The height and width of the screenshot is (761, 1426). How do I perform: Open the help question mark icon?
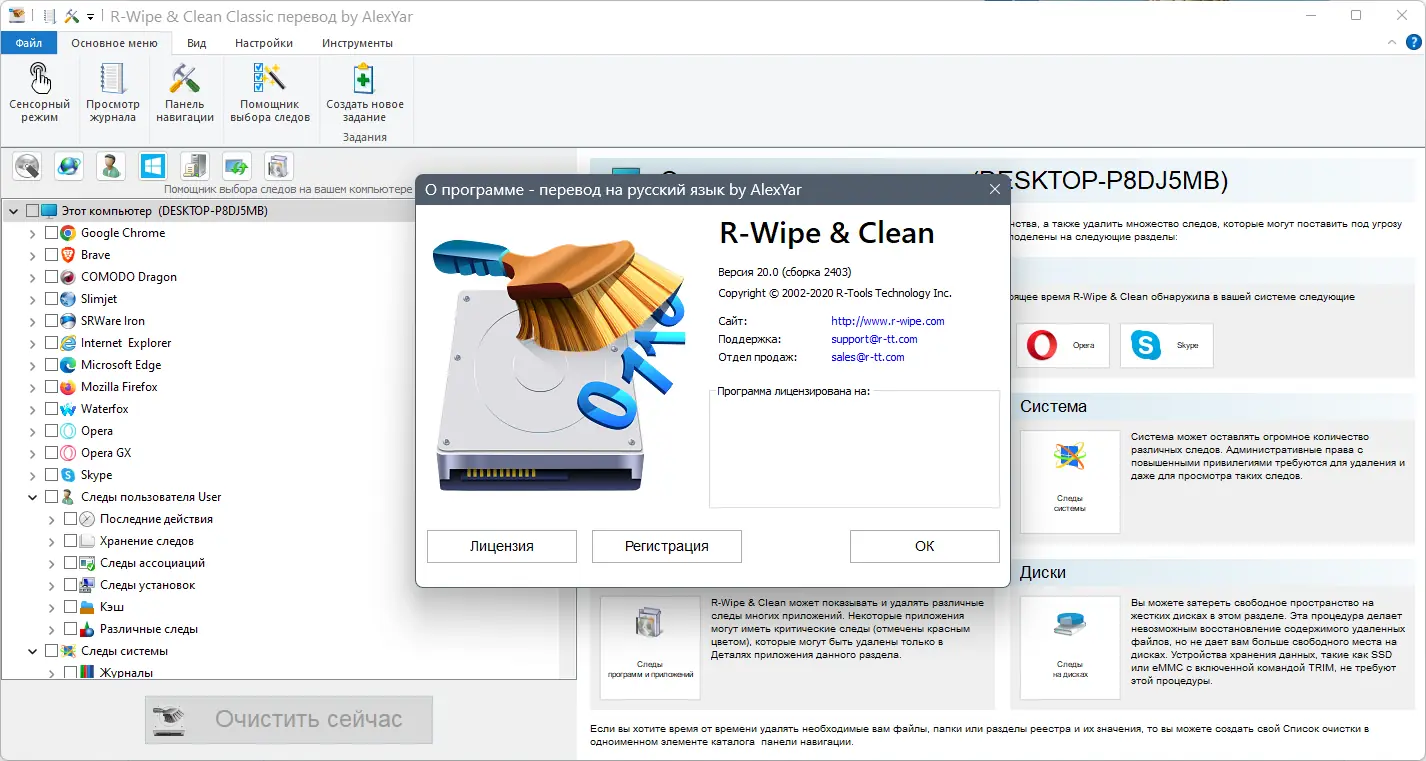[x=1415, y=42]
